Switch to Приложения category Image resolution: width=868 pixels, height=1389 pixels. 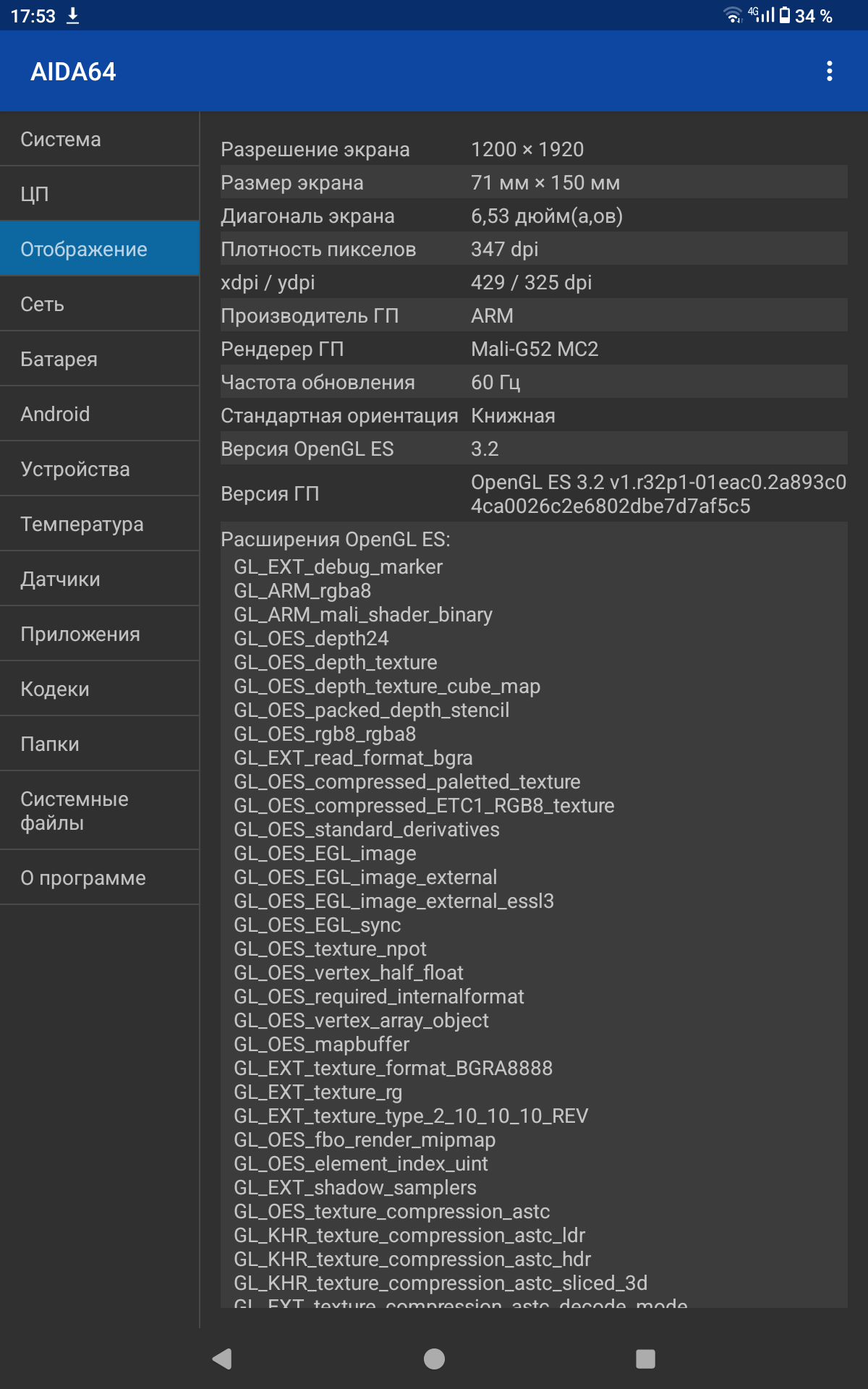99,634
